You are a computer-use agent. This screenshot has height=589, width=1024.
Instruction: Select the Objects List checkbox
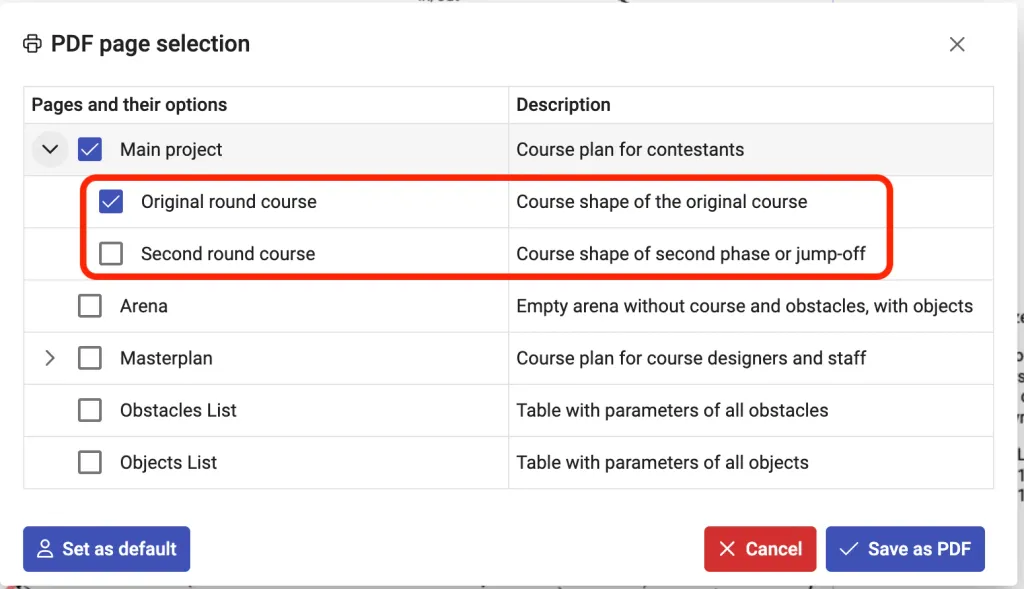point(90,462)
